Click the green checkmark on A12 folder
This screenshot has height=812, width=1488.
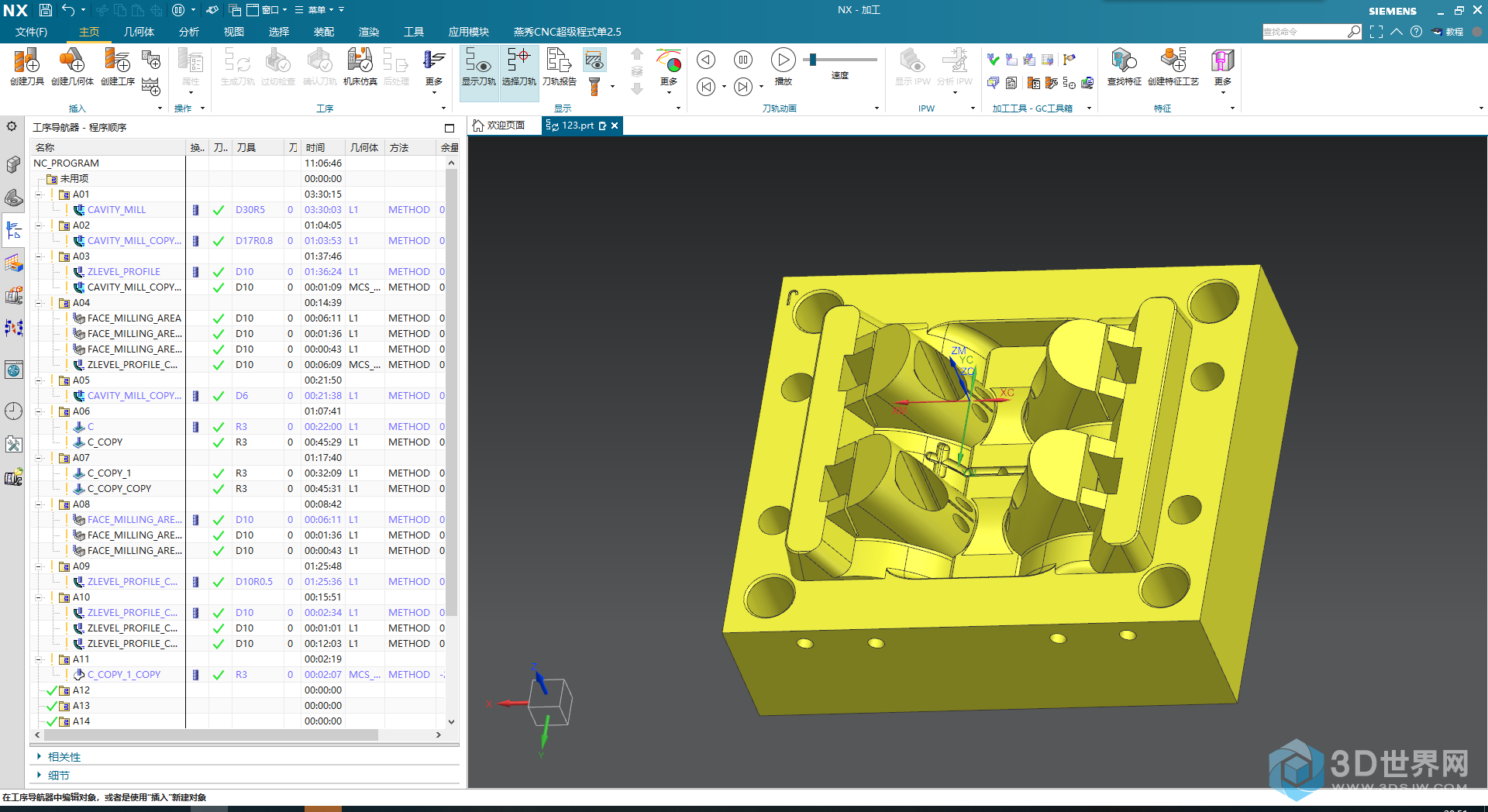(x=52, y=690)
